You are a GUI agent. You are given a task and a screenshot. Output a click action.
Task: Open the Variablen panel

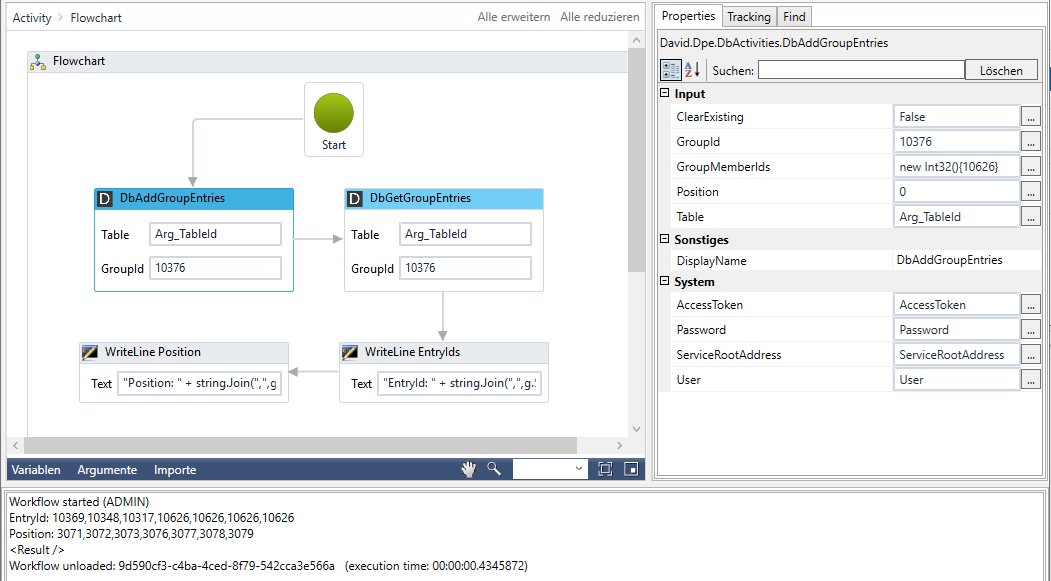[36, 470]
